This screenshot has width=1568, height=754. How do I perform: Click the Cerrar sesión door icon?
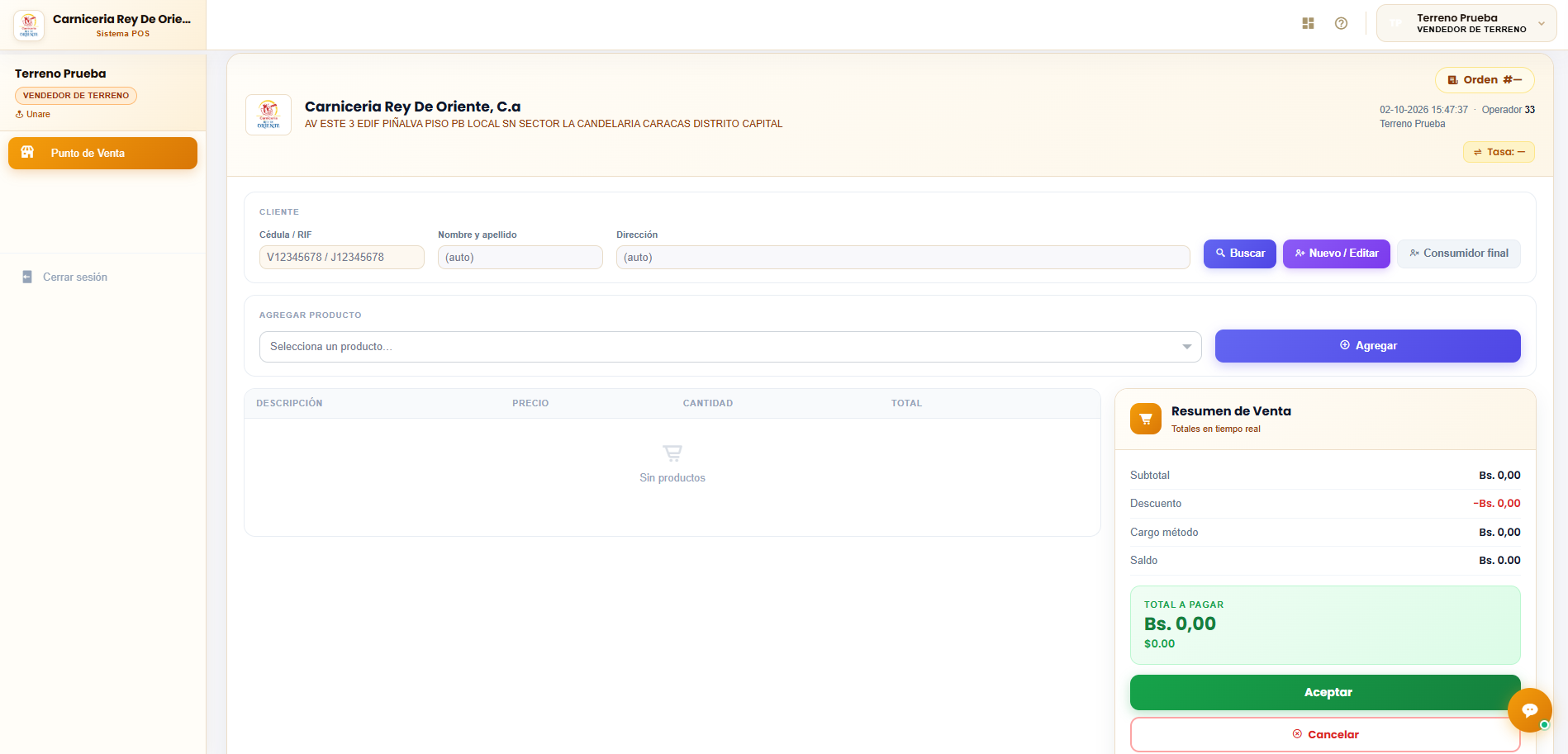tap(27, 277)
